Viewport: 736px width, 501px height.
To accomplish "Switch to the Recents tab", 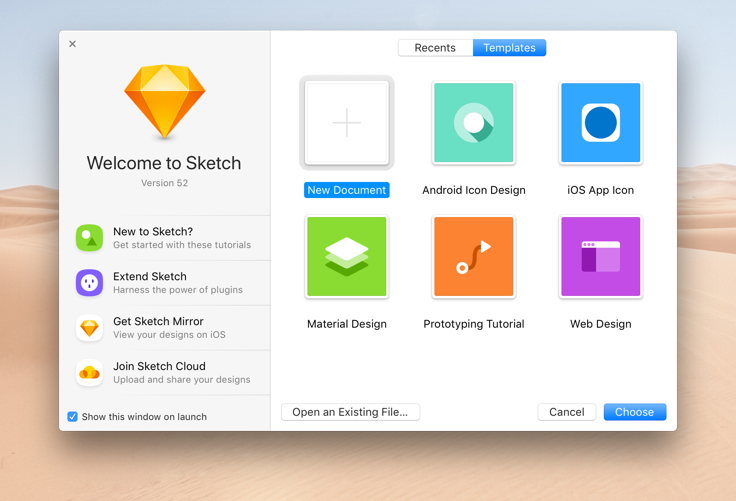I will click(435, 48).
